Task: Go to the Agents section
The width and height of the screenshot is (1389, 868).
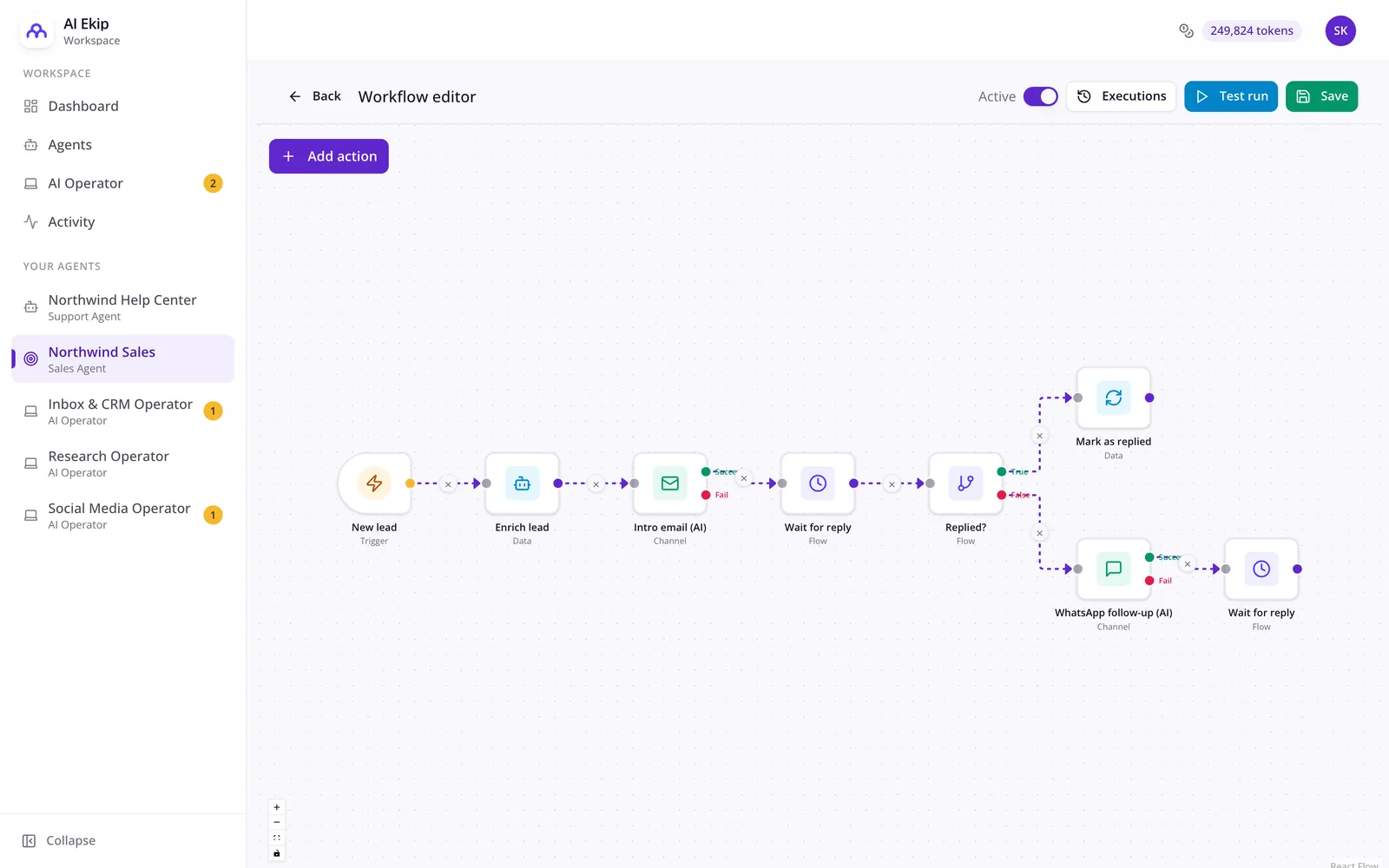Action: (x=122, y=145)
